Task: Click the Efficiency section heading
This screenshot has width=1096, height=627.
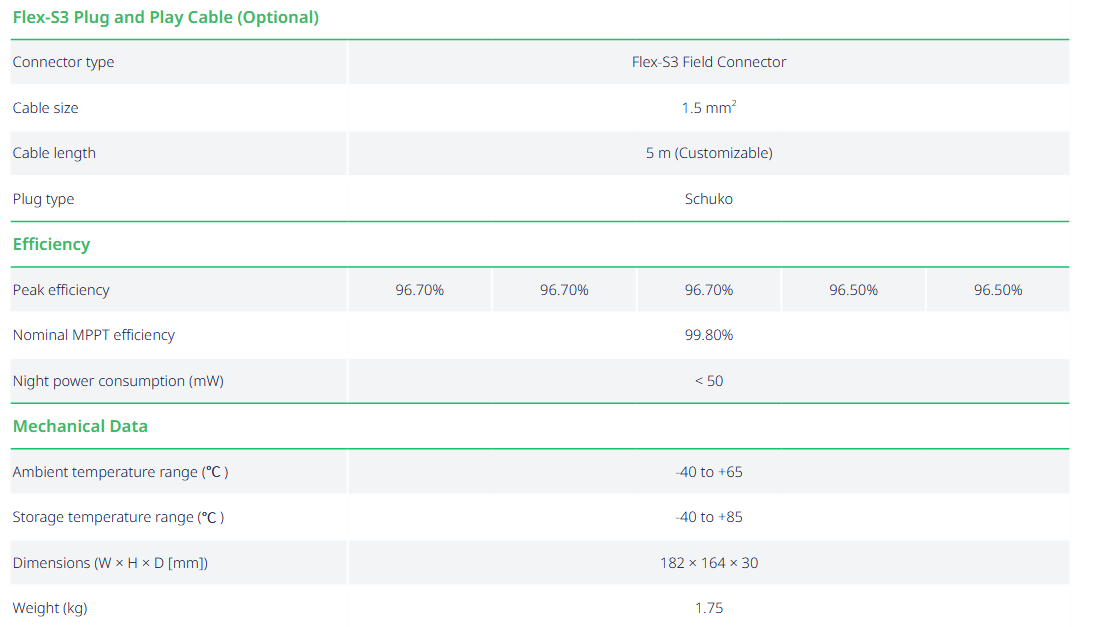Action: [x=51, y=244]
